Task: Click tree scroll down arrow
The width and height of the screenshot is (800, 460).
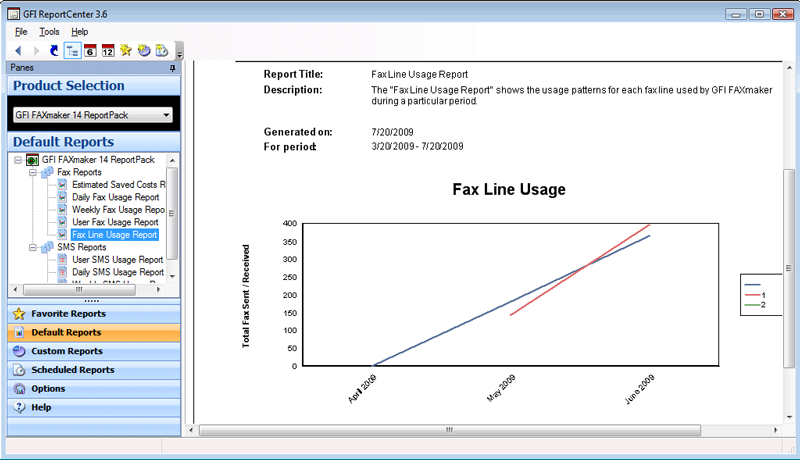Action: [x=172, y=276]
